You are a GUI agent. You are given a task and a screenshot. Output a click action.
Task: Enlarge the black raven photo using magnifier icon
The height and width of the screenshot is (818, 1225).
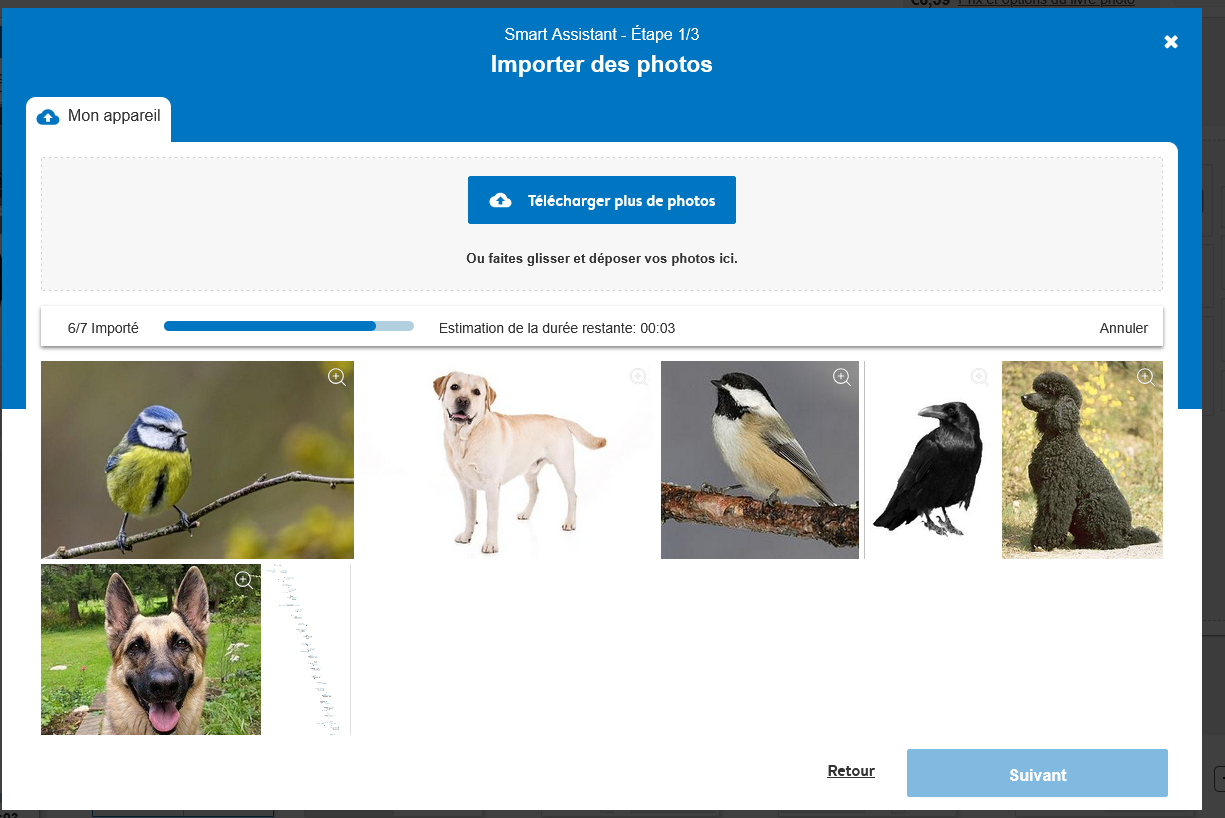[980, 377]
